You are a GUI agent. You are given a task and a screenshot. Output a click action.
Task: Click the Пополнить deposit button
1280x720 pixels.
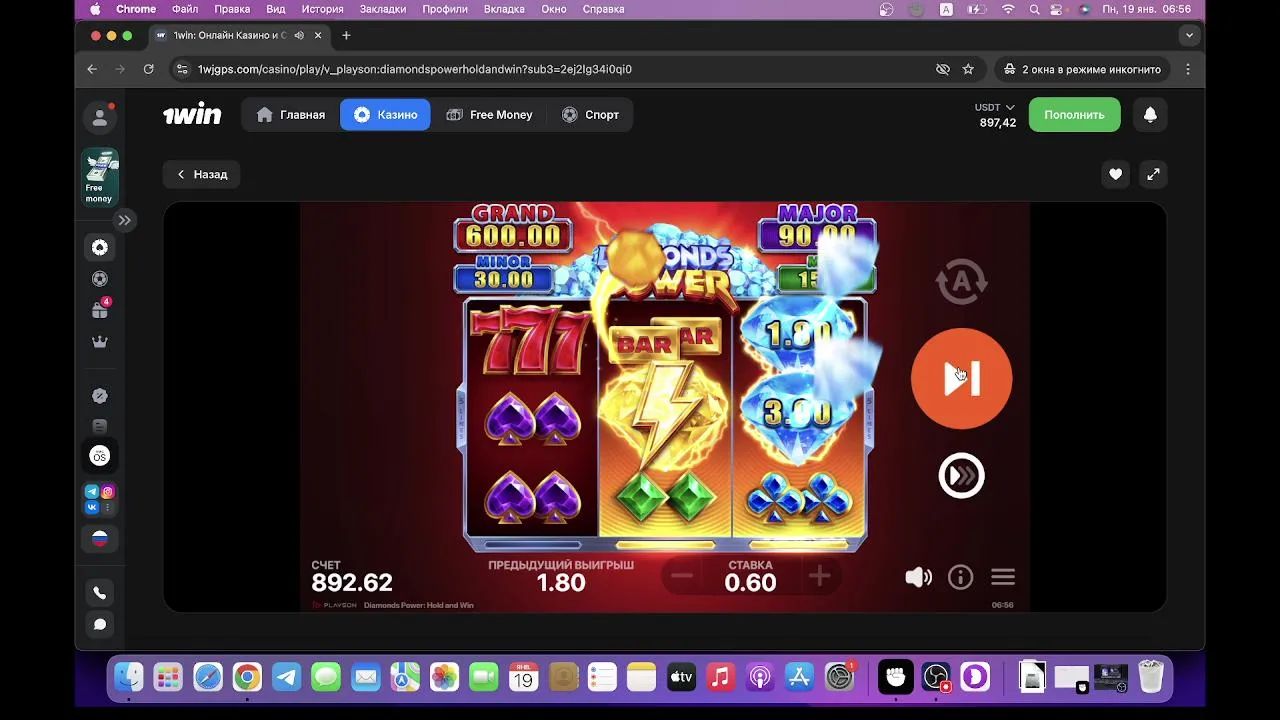tap(1074, 115)
